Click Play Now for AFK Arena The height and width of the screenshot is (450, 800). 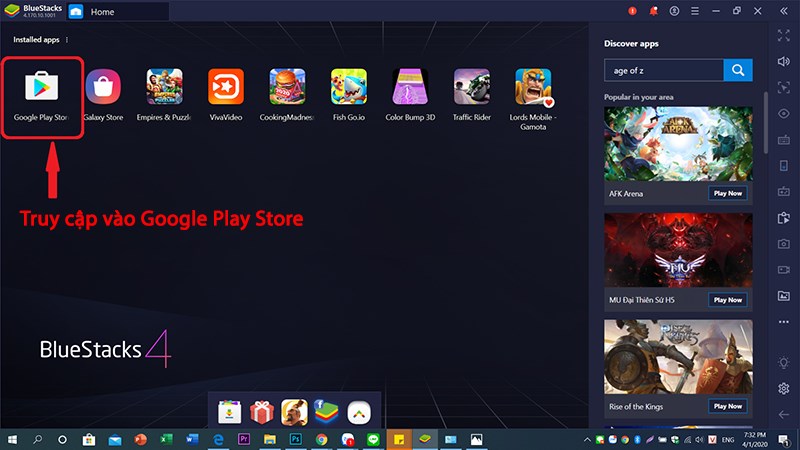click(x=728, y=193)
